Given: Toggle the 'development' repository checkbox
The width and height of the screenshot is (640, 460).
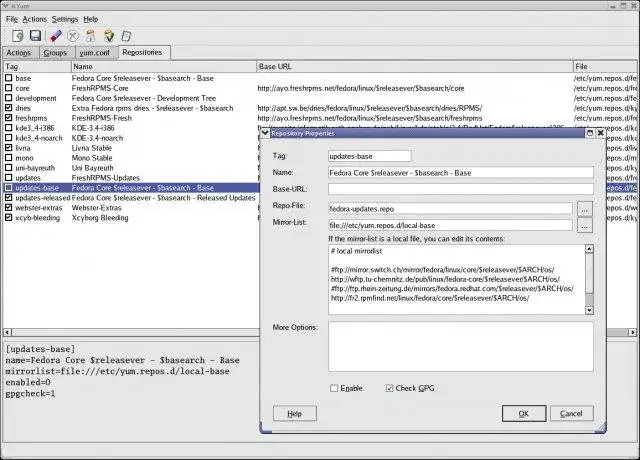Looking at the screenshot, I should point(9,98).
